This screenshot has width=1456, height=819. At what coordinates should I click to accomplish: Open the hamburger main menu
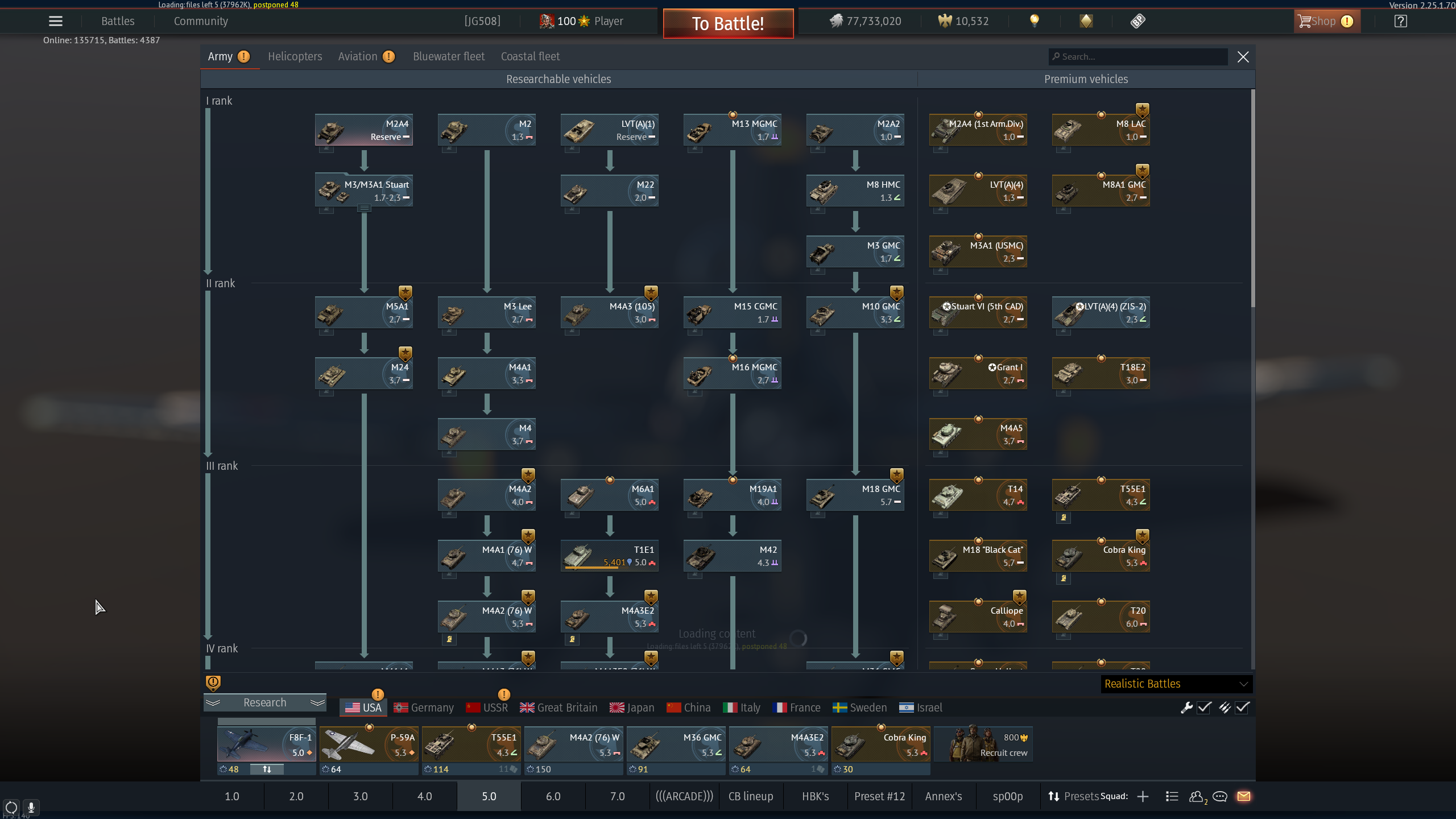(x=55, y=21)
